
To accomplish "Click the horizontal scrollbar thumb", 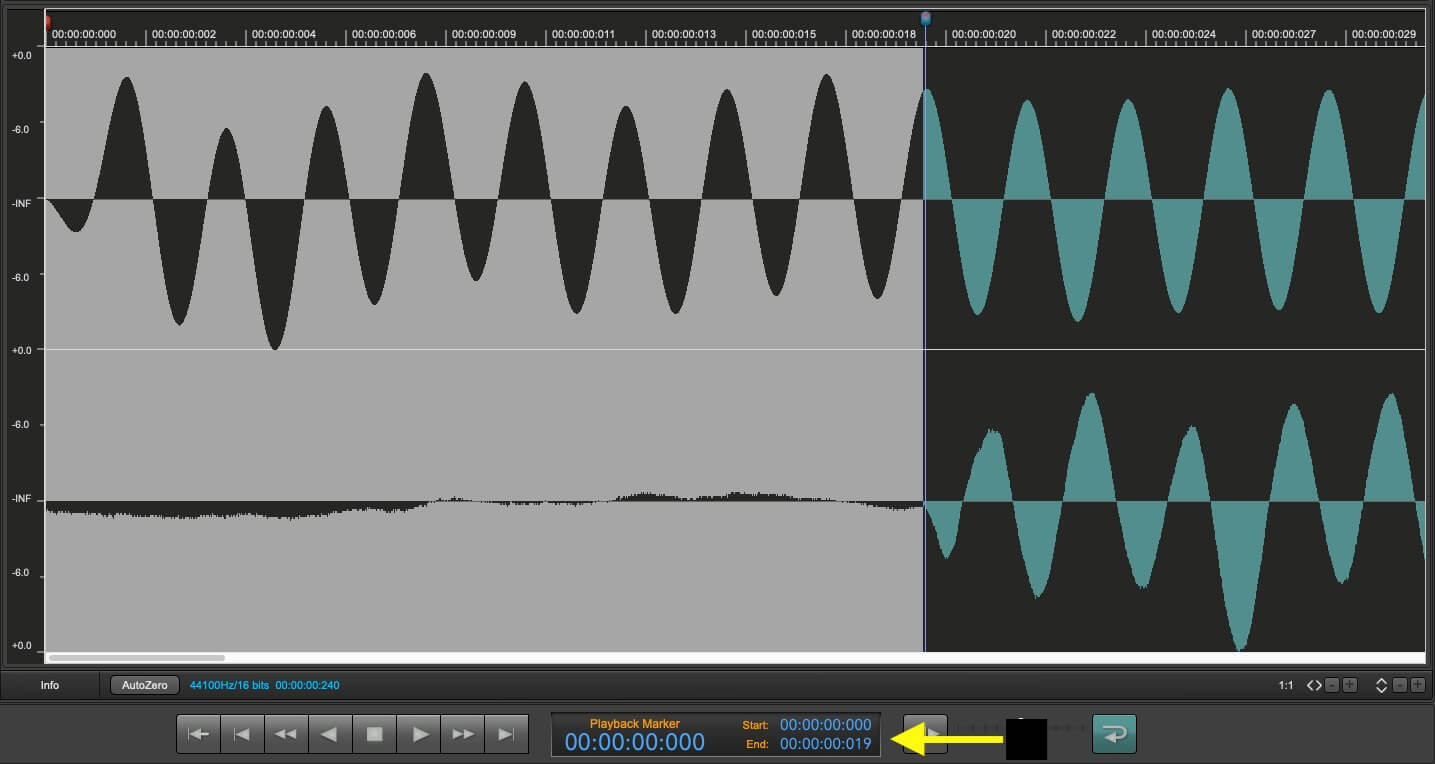I will coord(137,658).
